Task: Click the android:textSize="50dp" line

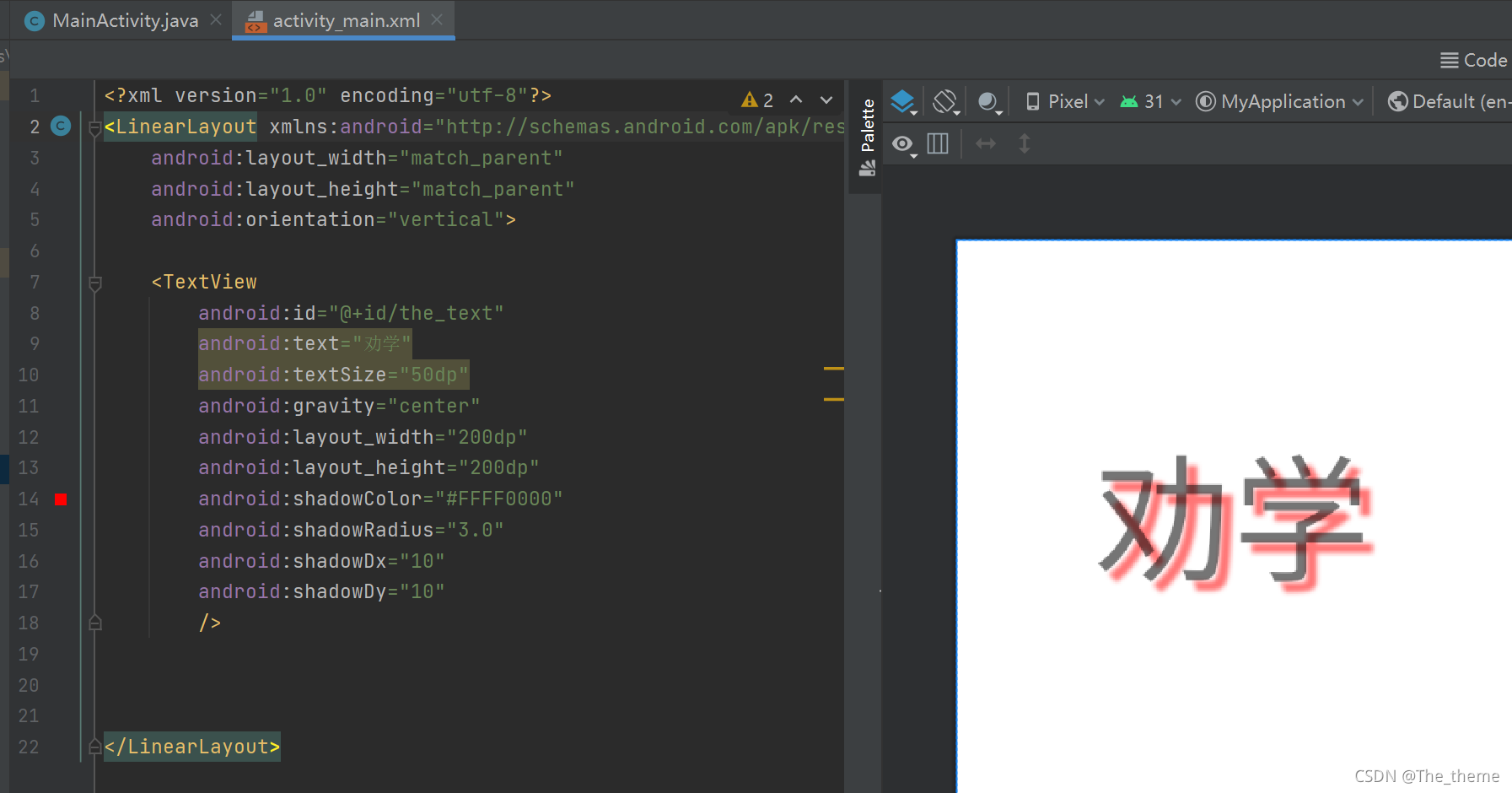Action: (x=334, y=375)
